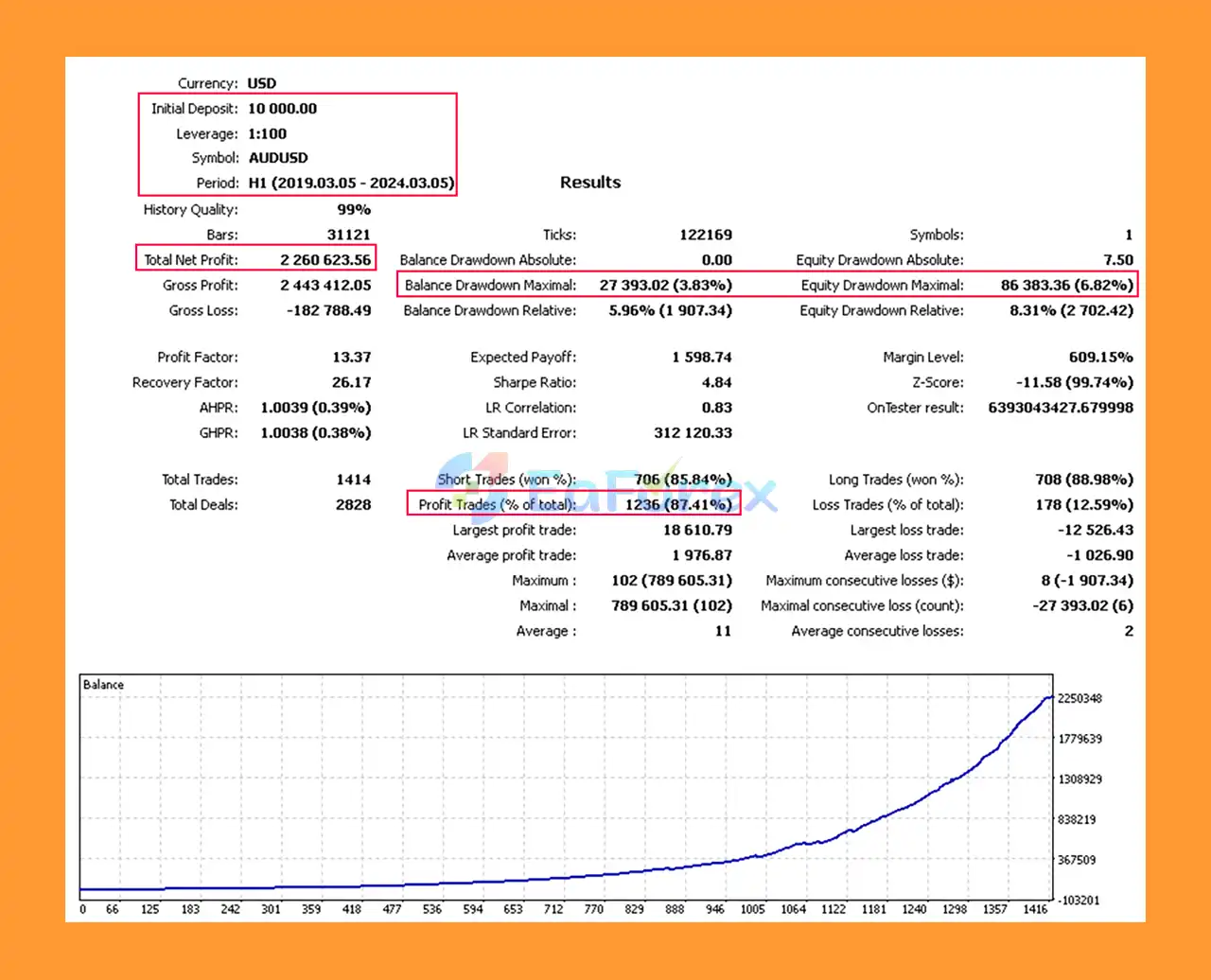The image size is (1211, 980).
Task: Click the Total Trades 1414 value
Action: point(354,480)
